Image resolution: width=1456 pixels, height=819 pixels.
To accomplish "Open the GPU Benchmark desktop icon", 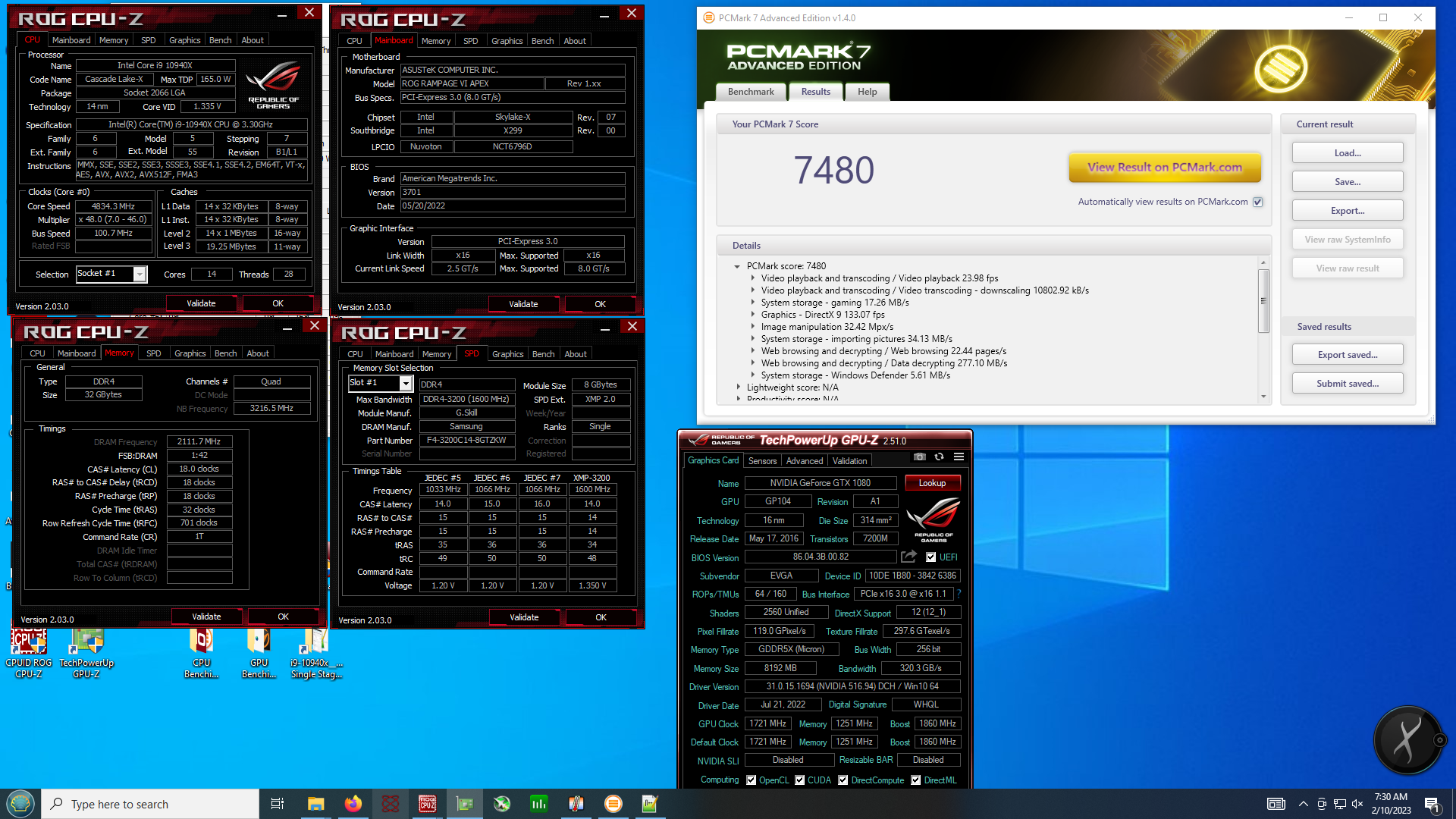I will tap(259, 654).
